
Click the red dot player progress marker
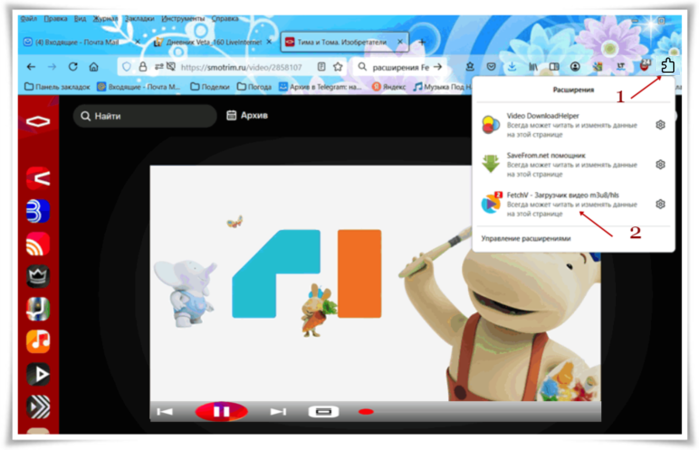(366, 412)
